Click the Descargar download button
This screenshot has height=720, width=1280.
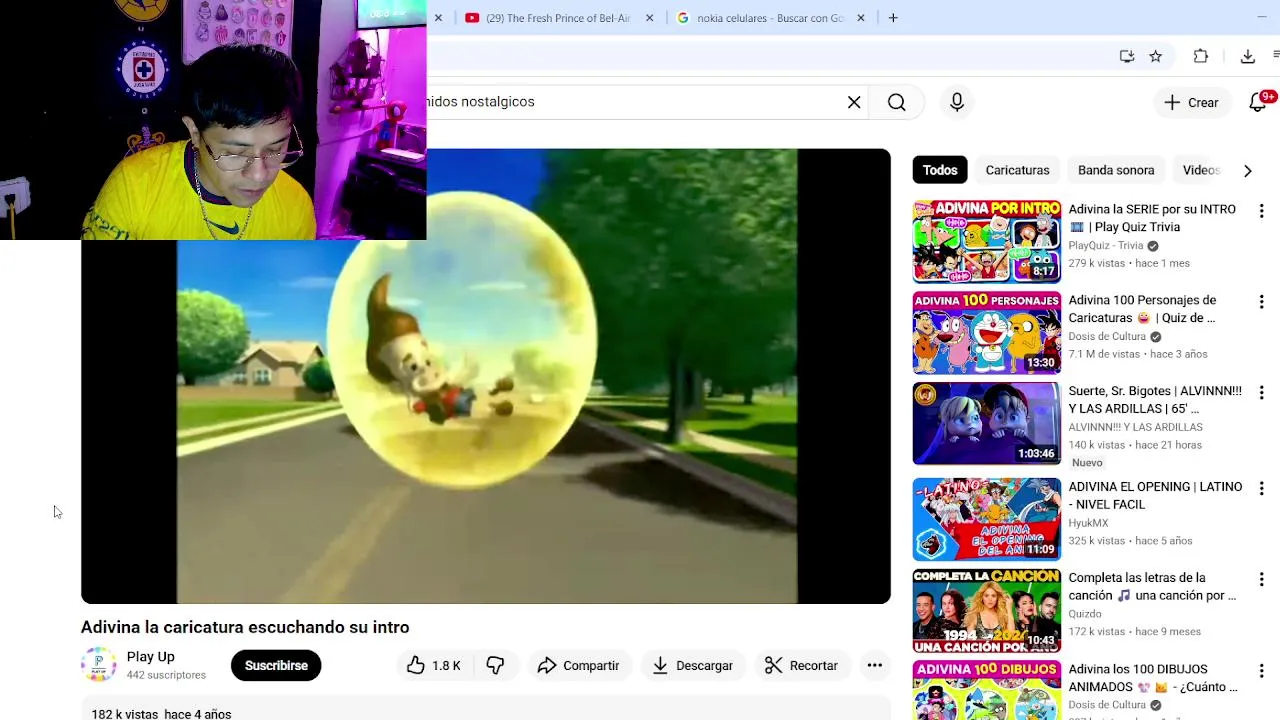point(693,666)
